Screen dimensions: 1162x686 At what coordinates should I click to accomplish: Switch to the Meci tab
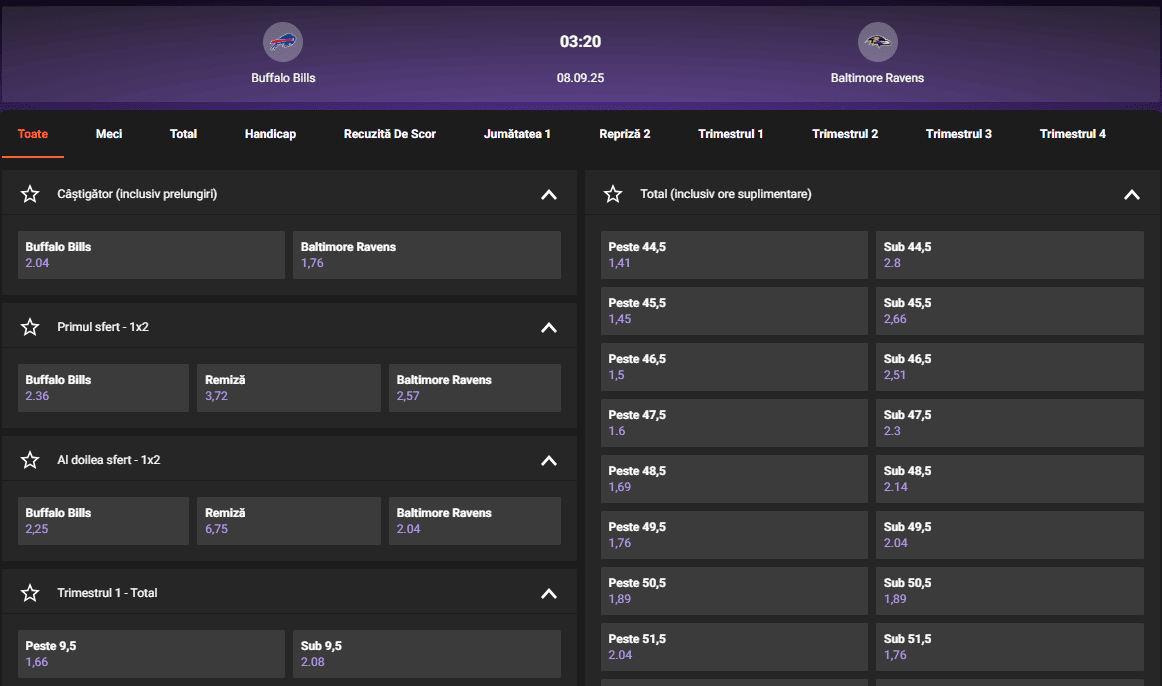tap(109, 134)
